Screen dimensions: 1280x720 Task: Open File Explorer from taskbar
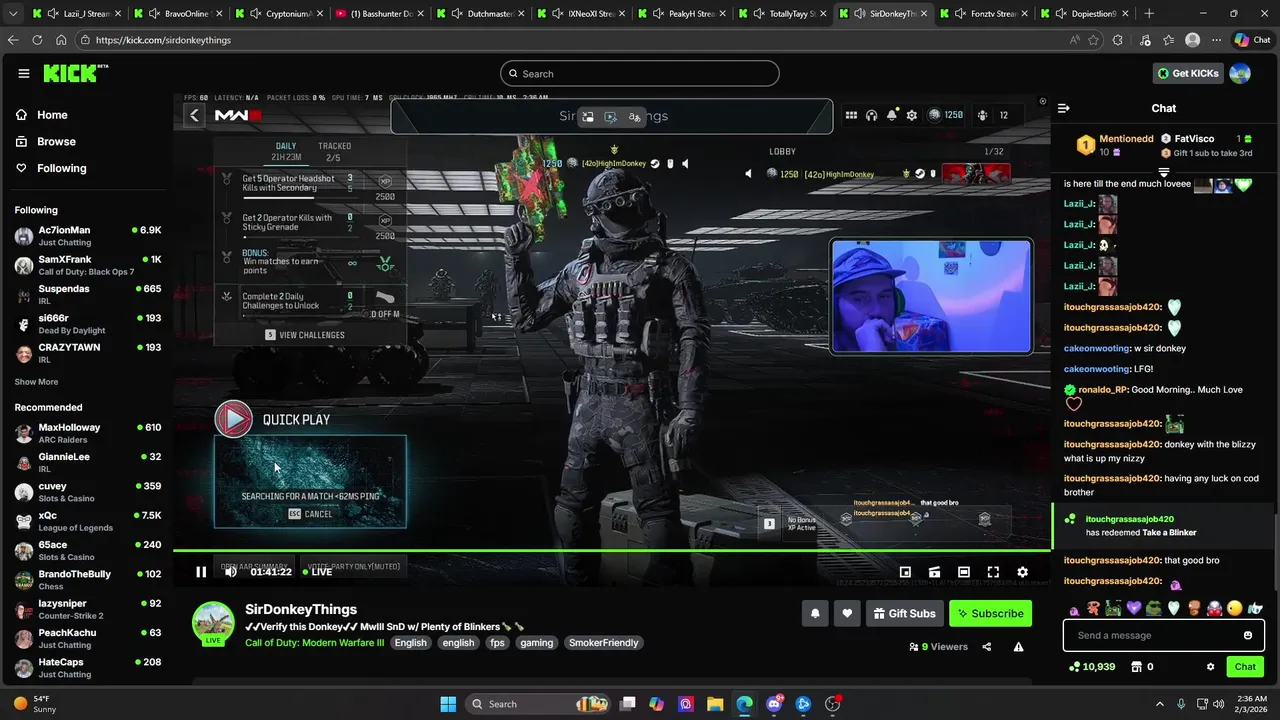click(x=716, y=704)
